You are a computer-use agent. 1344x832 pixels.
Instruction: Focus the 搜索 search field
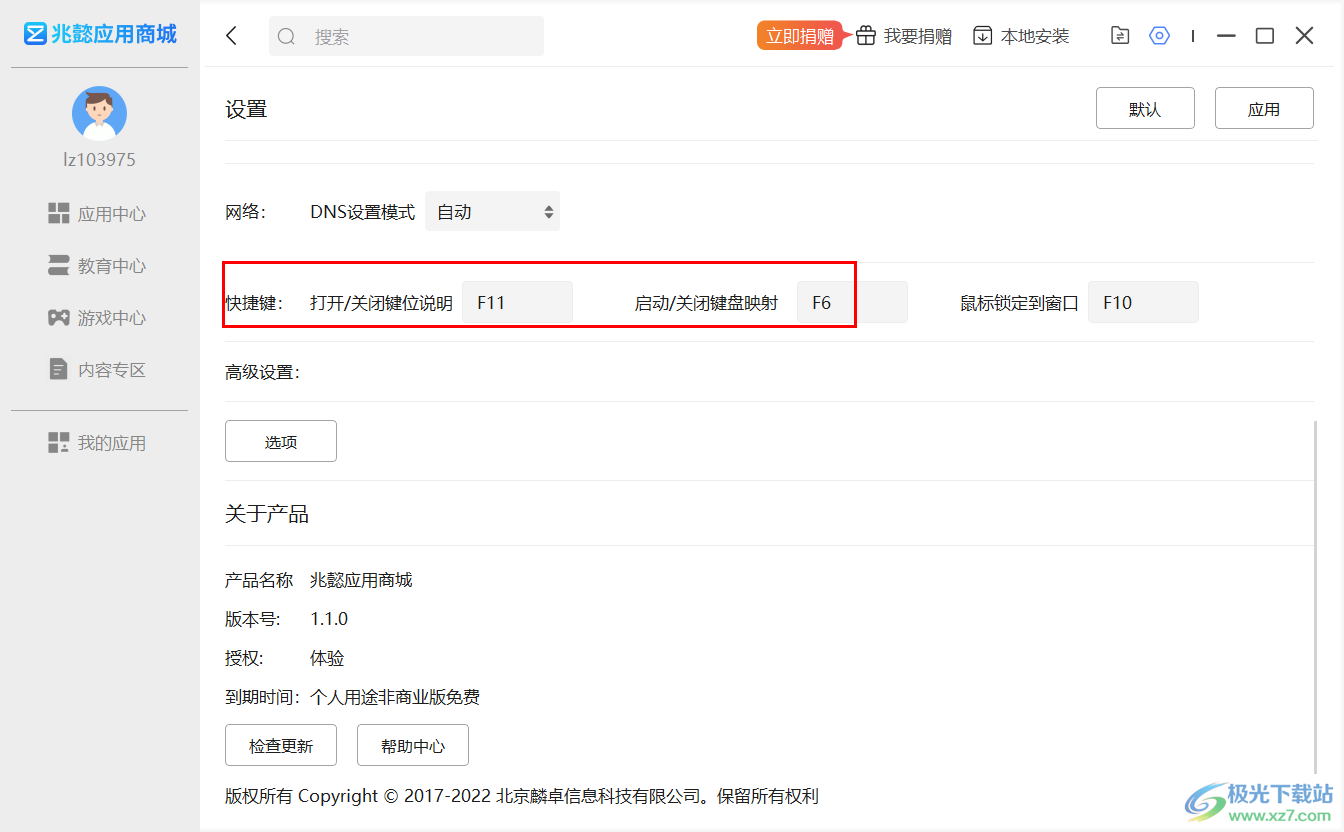click(x=406, y=36)
